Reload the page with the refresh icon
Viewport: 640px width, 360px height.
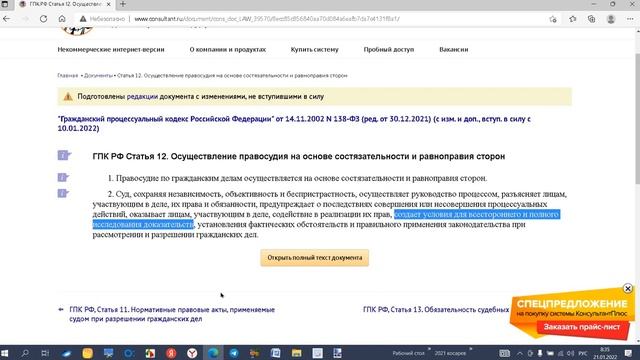point(43,19)
